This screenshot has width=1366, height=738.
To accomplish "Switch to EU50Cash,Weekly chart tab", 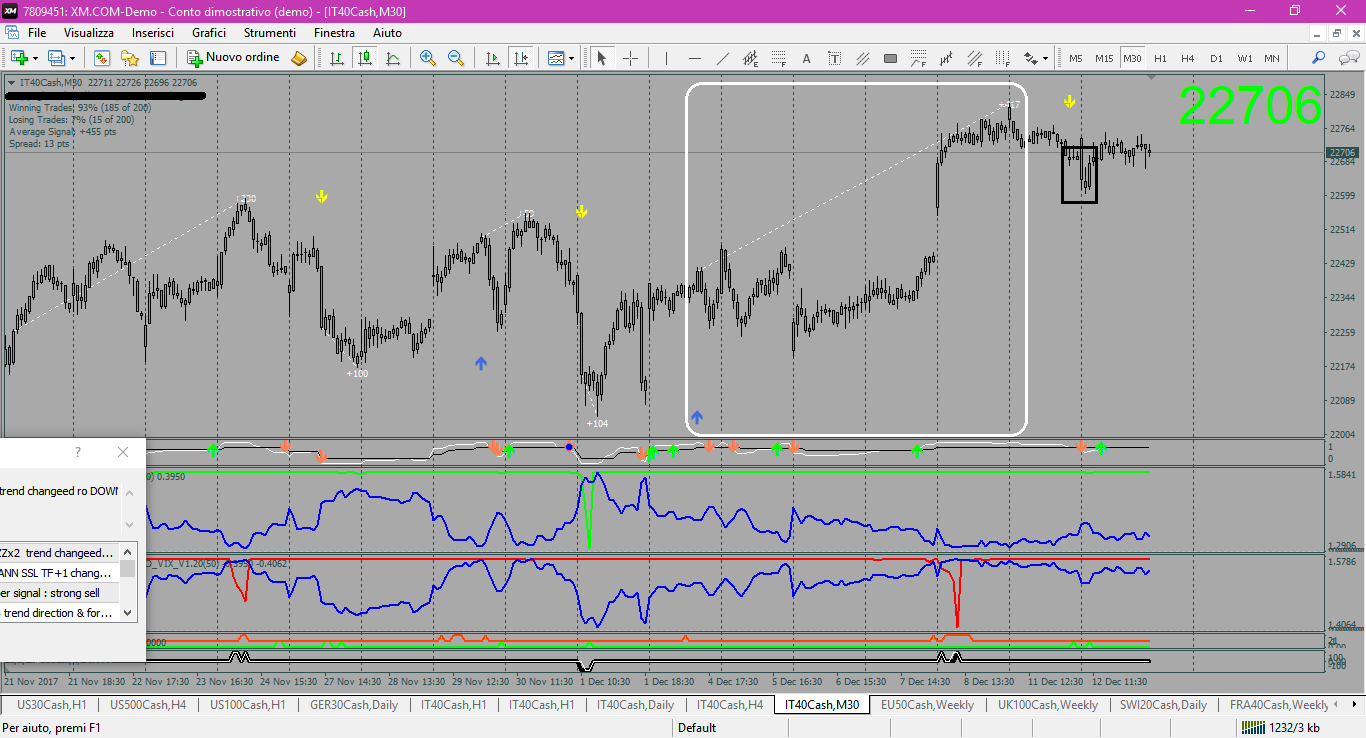I will tap(927, 705).
